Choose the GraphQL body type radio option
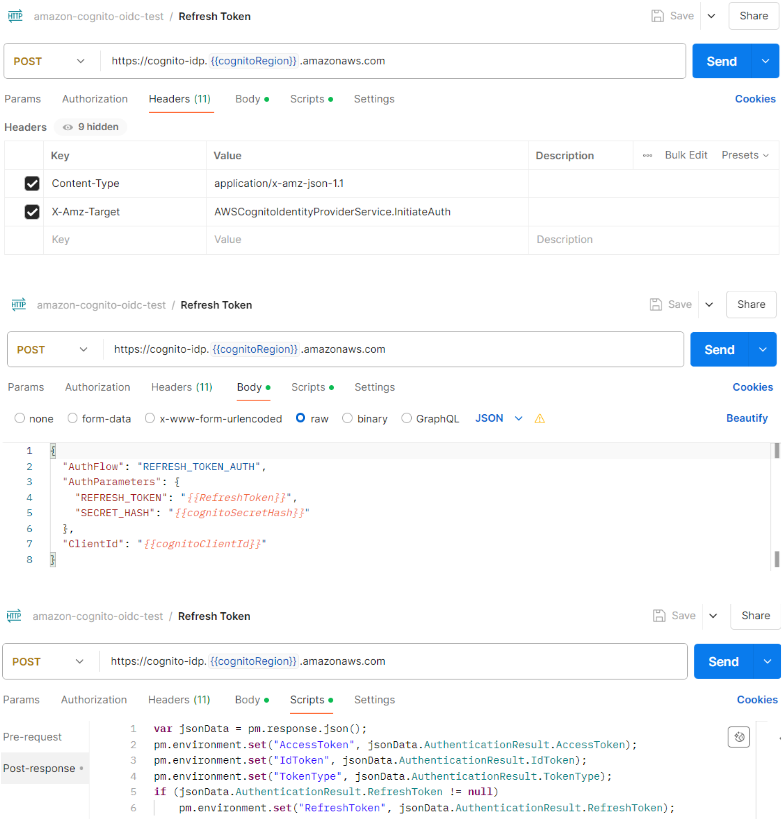Screen dimensions: 782x819 click(x=406, y=419)
